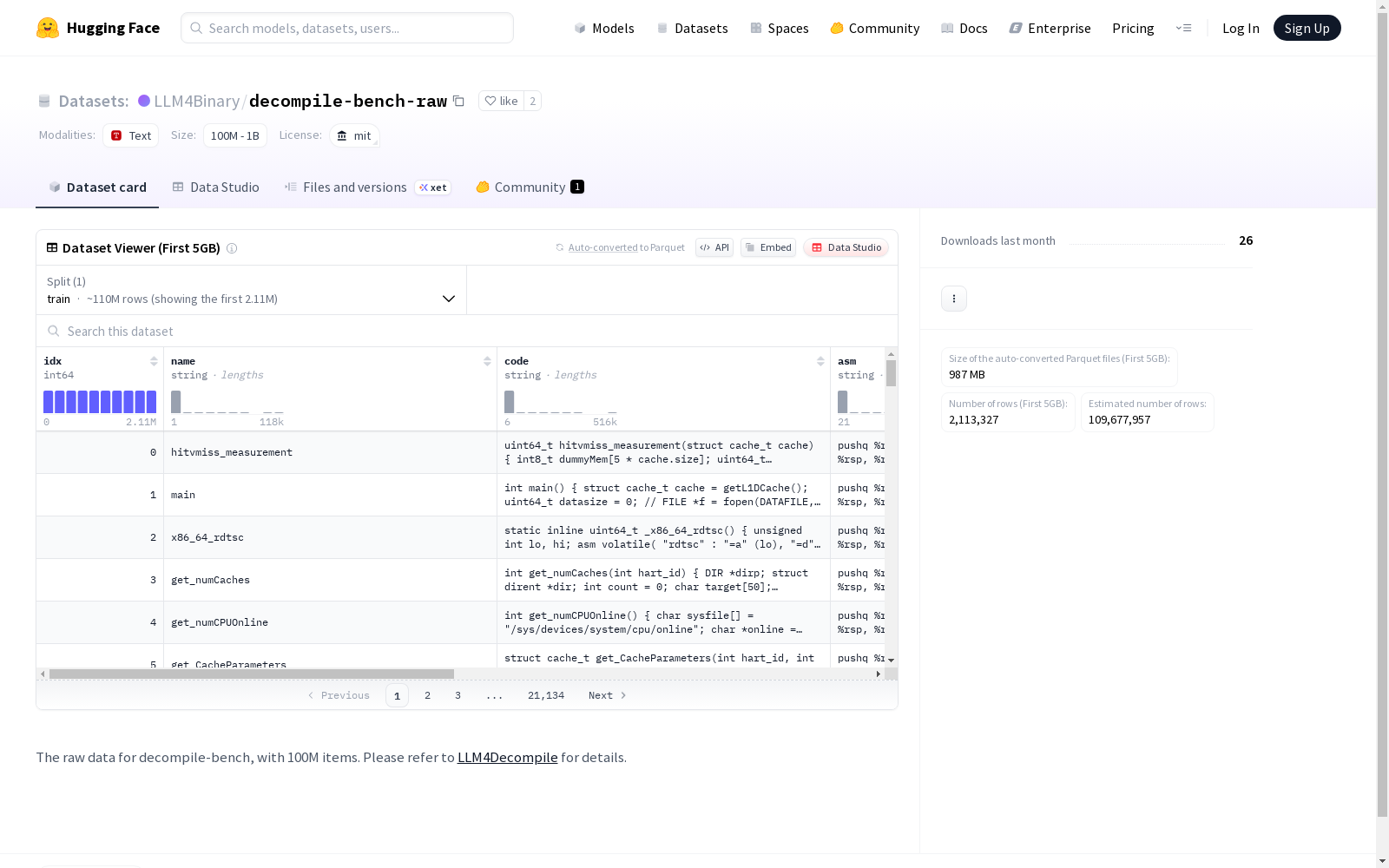Click the estimated rows value 109,677,957
The image size is (1389, 868).
coord(1120,419)
